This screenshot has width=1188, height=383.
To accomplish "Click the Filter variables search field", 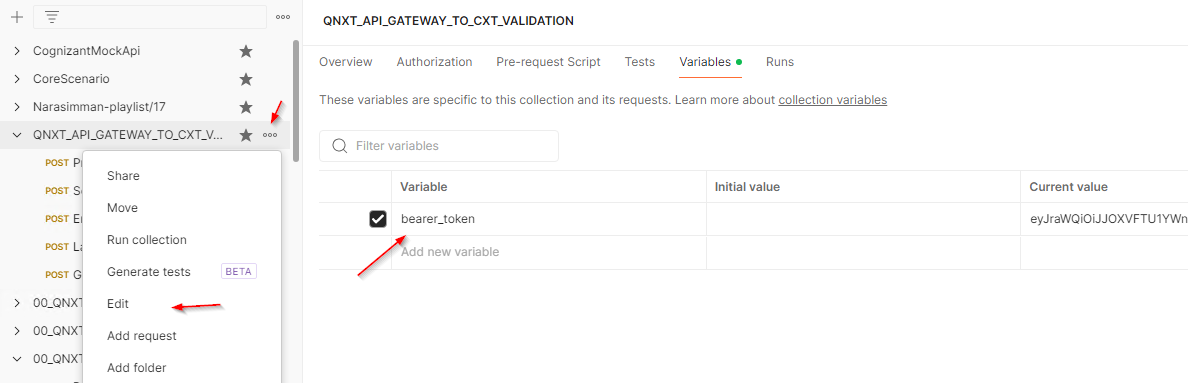I will tap(439, 145).
